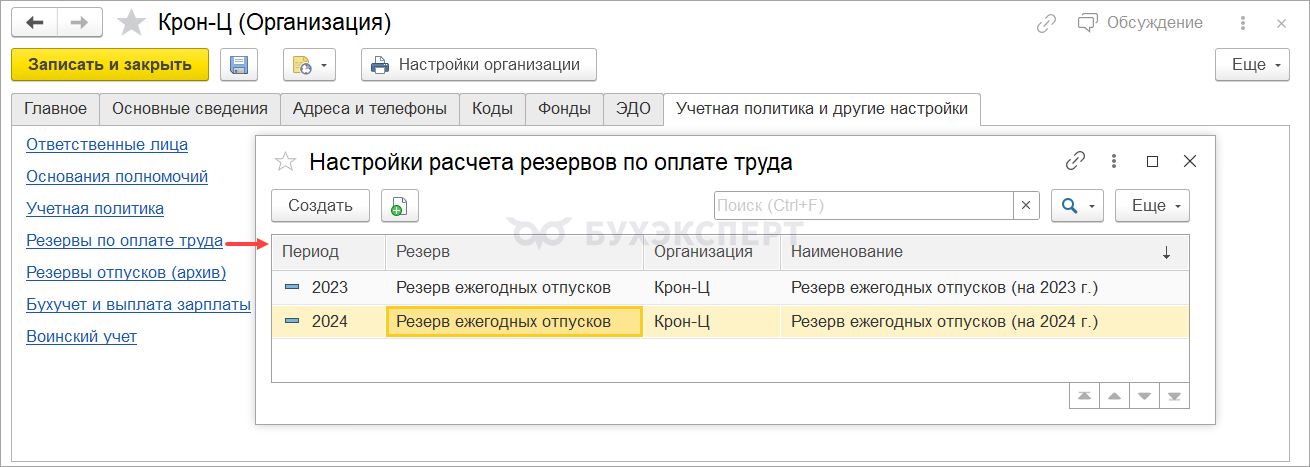Open the Учетная политика link
This screenshot has height=467, width=1310.
[95, 208]
